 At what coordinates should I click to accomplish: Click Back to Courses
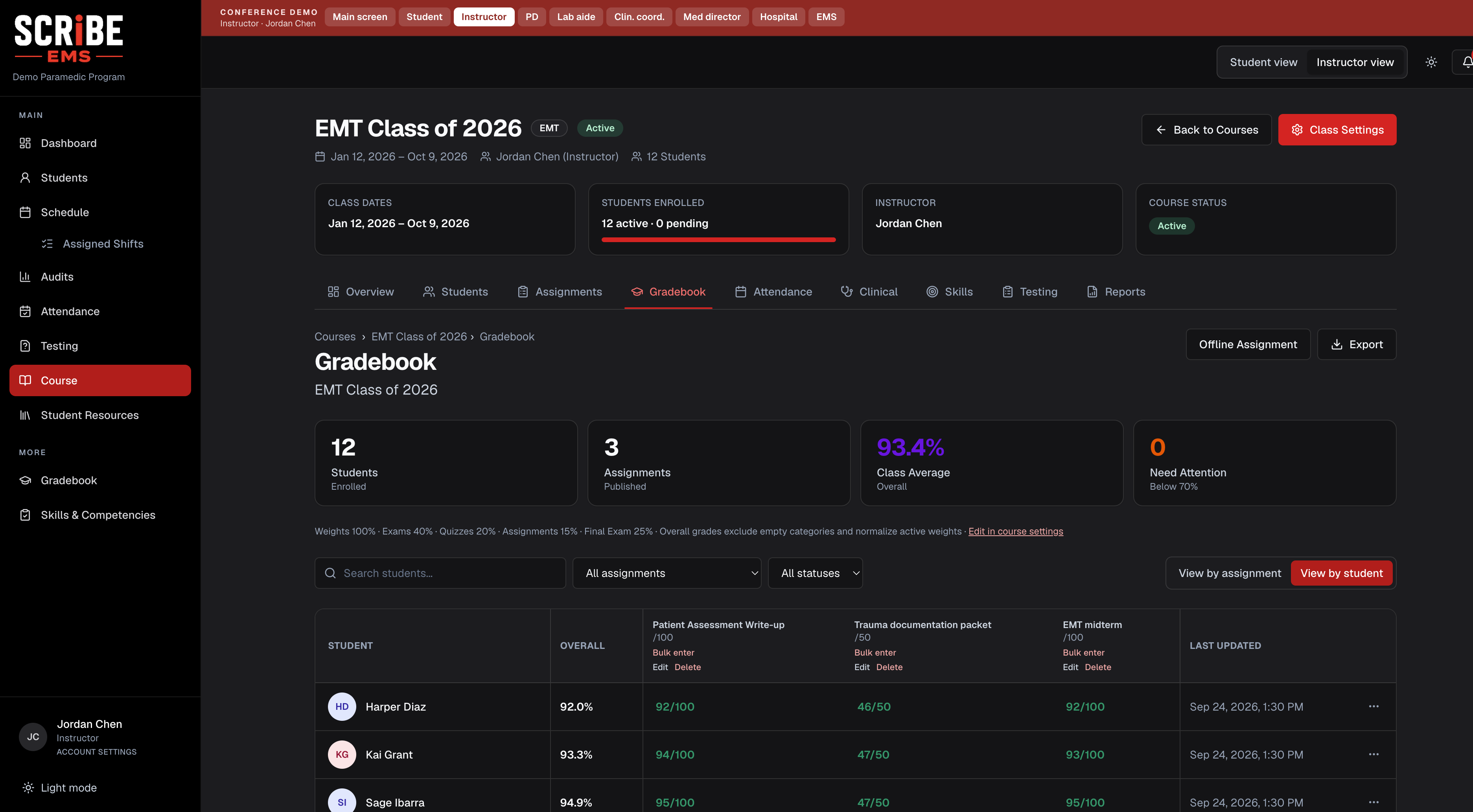point(1206,130)
